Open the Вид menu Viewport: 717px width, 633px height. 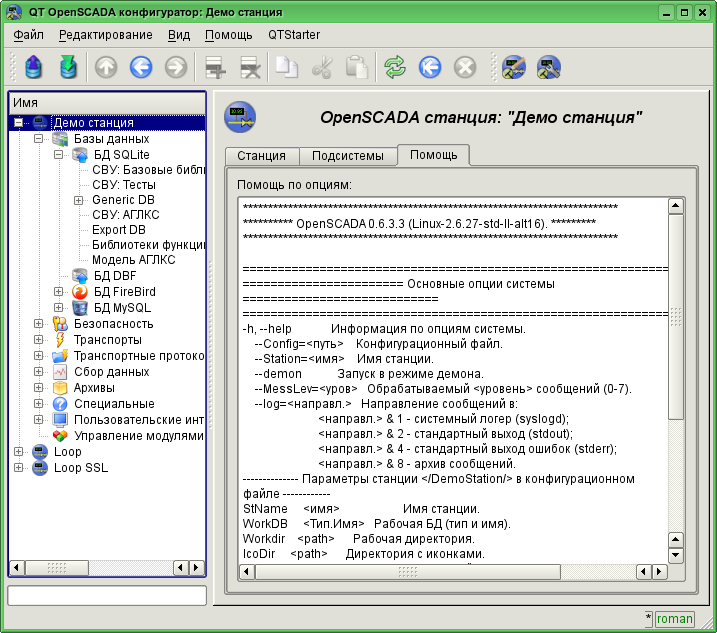pyautogui.click(x=179, y=35)
